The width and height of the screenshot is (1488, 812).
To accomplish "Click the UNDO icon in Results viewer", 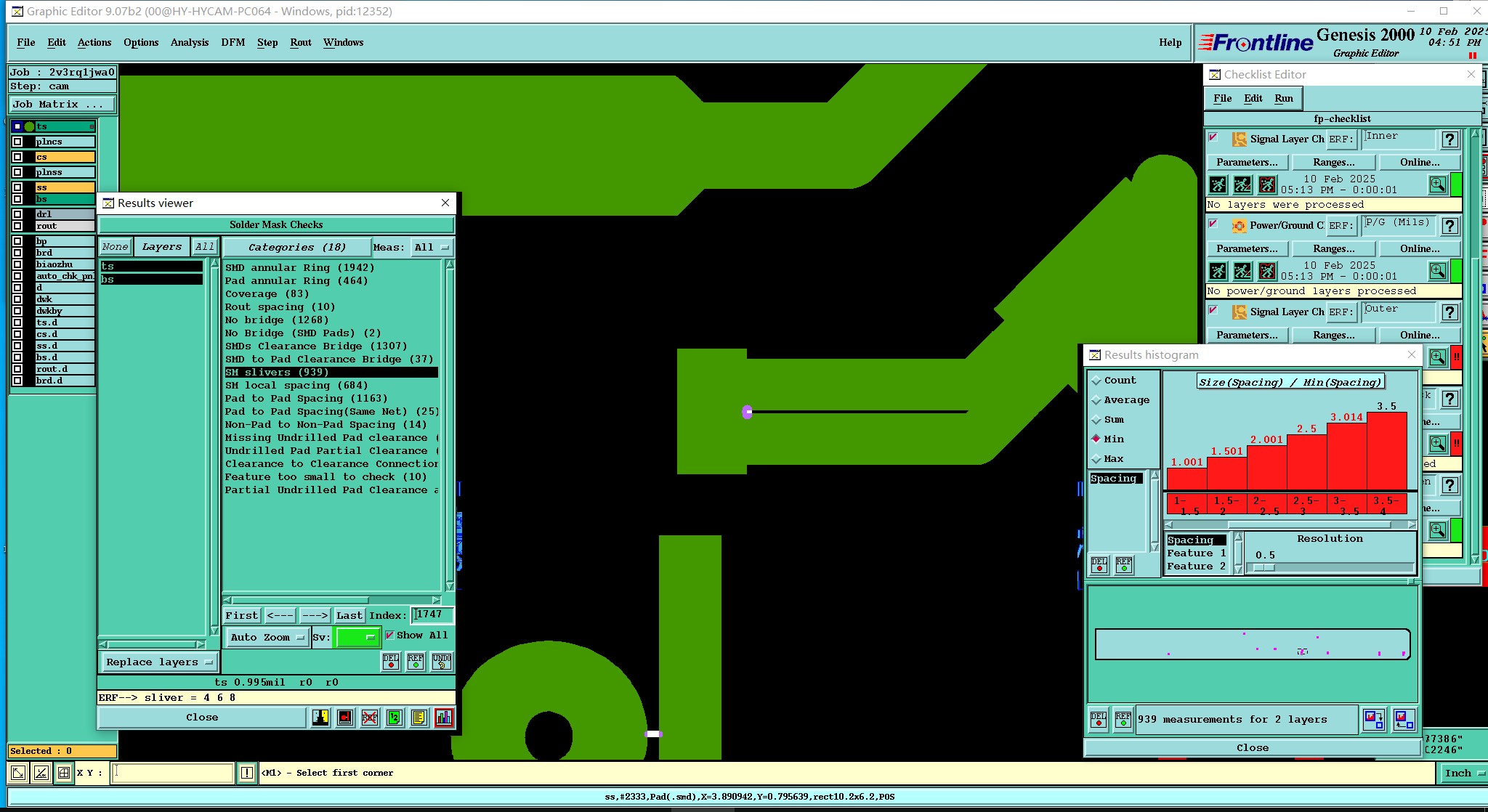I will tap(442, 661).
